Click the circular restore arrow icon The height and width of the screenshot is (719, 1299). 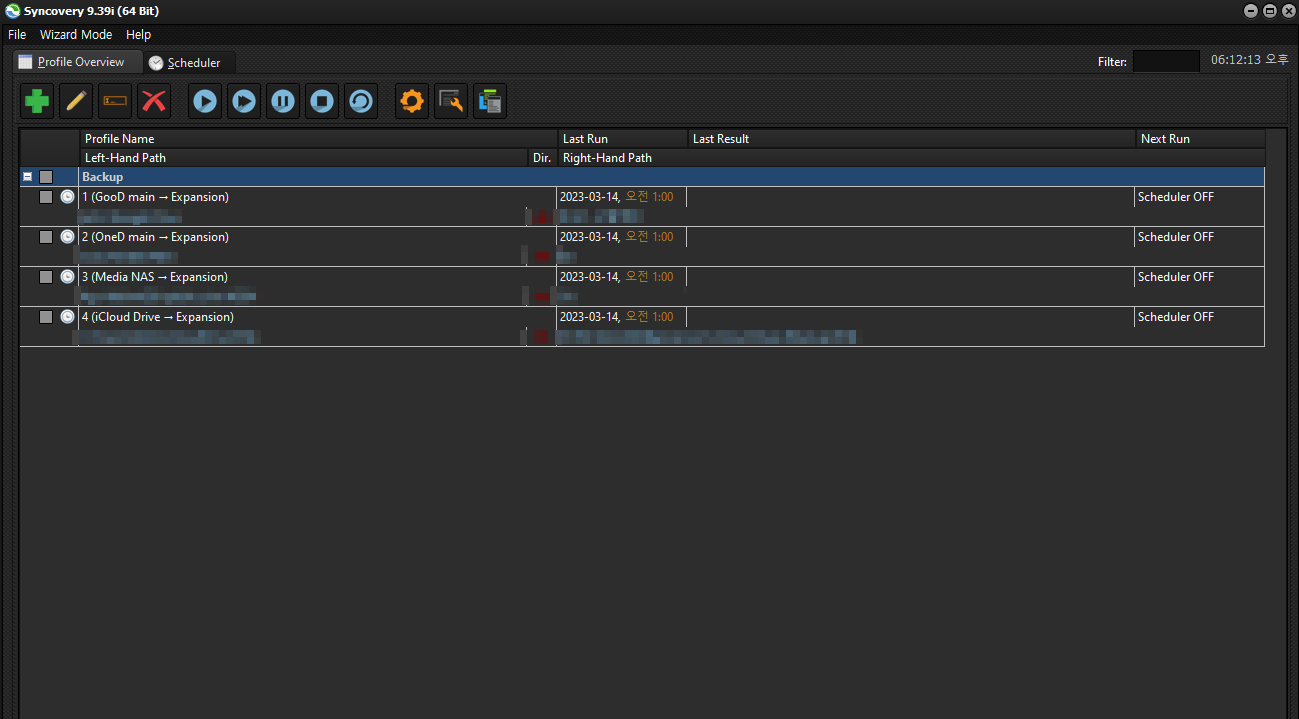click(361, 101)
